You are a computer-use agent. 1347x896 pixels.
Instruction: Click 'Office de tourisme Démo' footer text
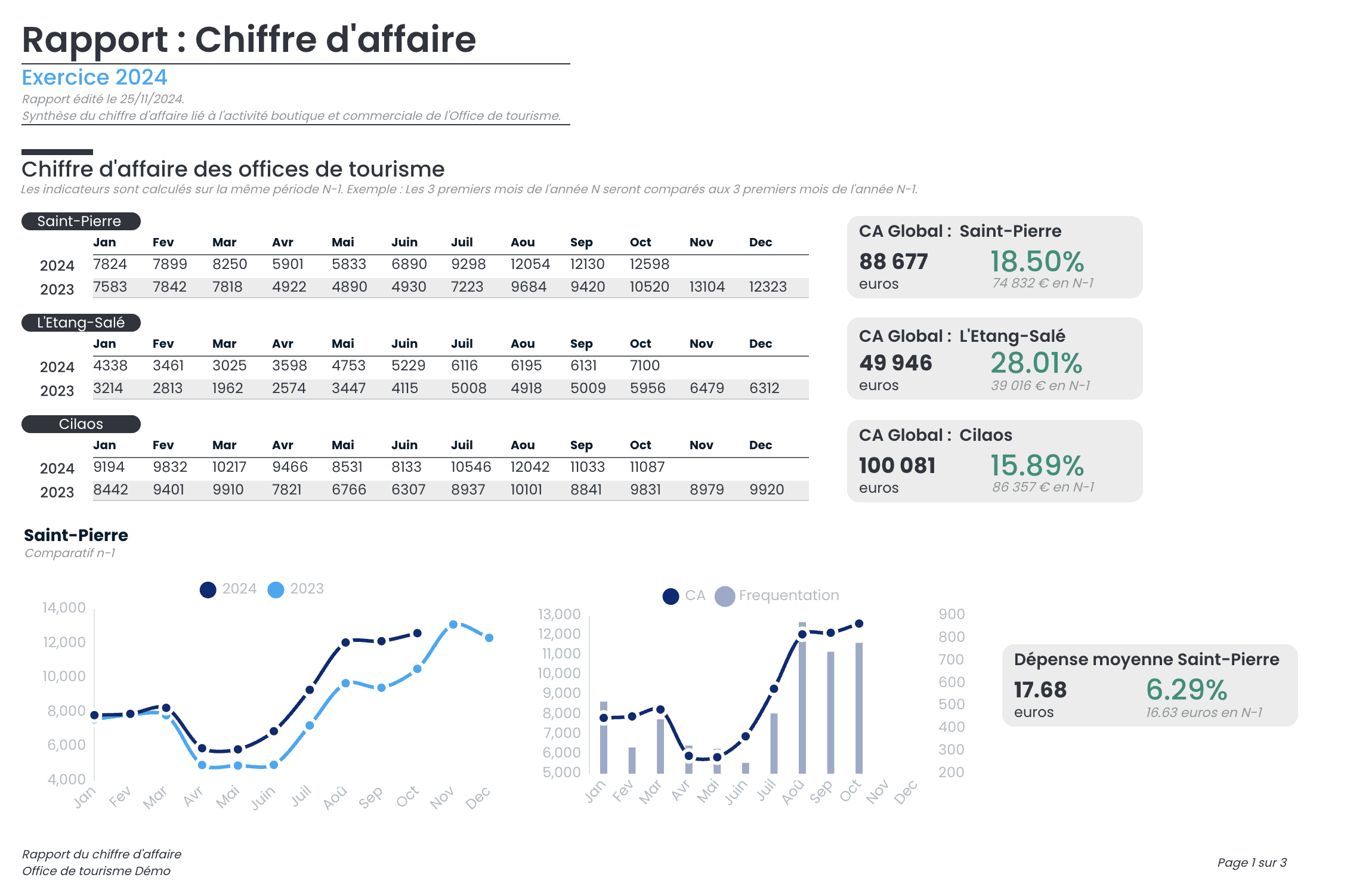pos(96,871)
